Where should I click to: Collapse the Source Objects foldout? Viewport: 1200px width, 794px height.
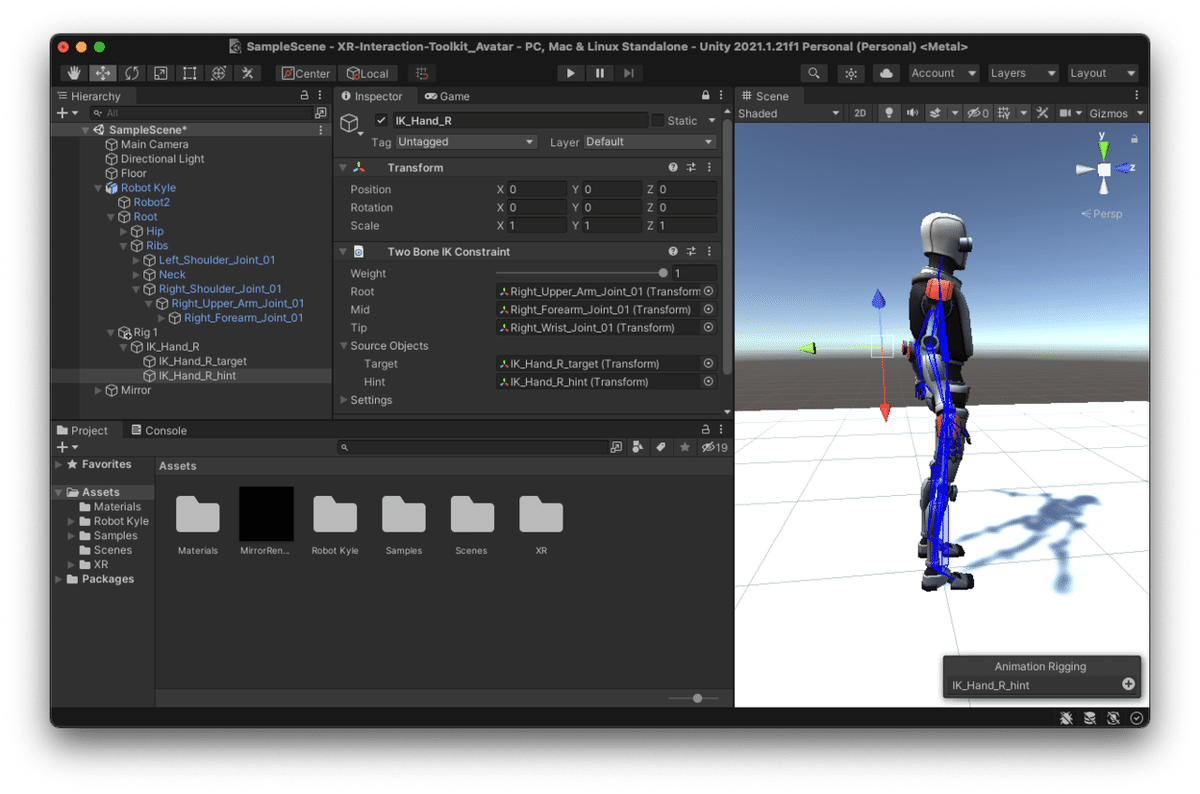(x=344, y=346)
